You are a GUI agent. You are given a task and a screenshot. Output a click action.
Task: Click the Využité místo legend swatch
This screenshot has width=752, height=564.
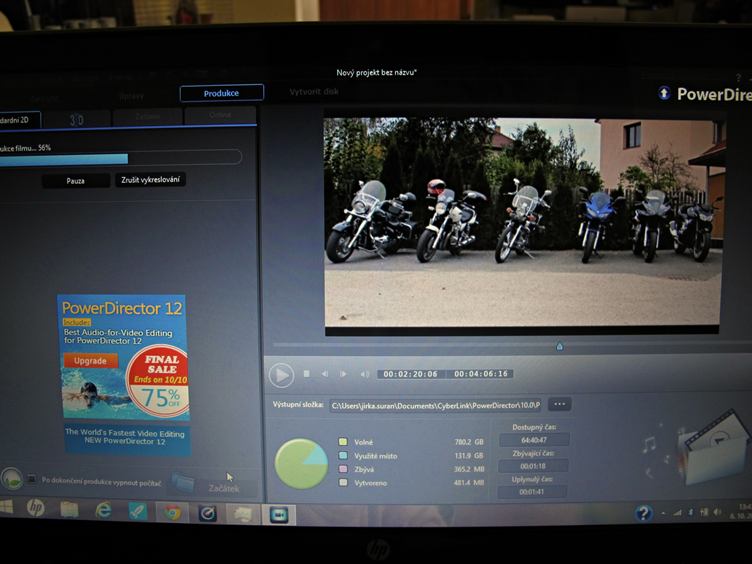(343, 455)
